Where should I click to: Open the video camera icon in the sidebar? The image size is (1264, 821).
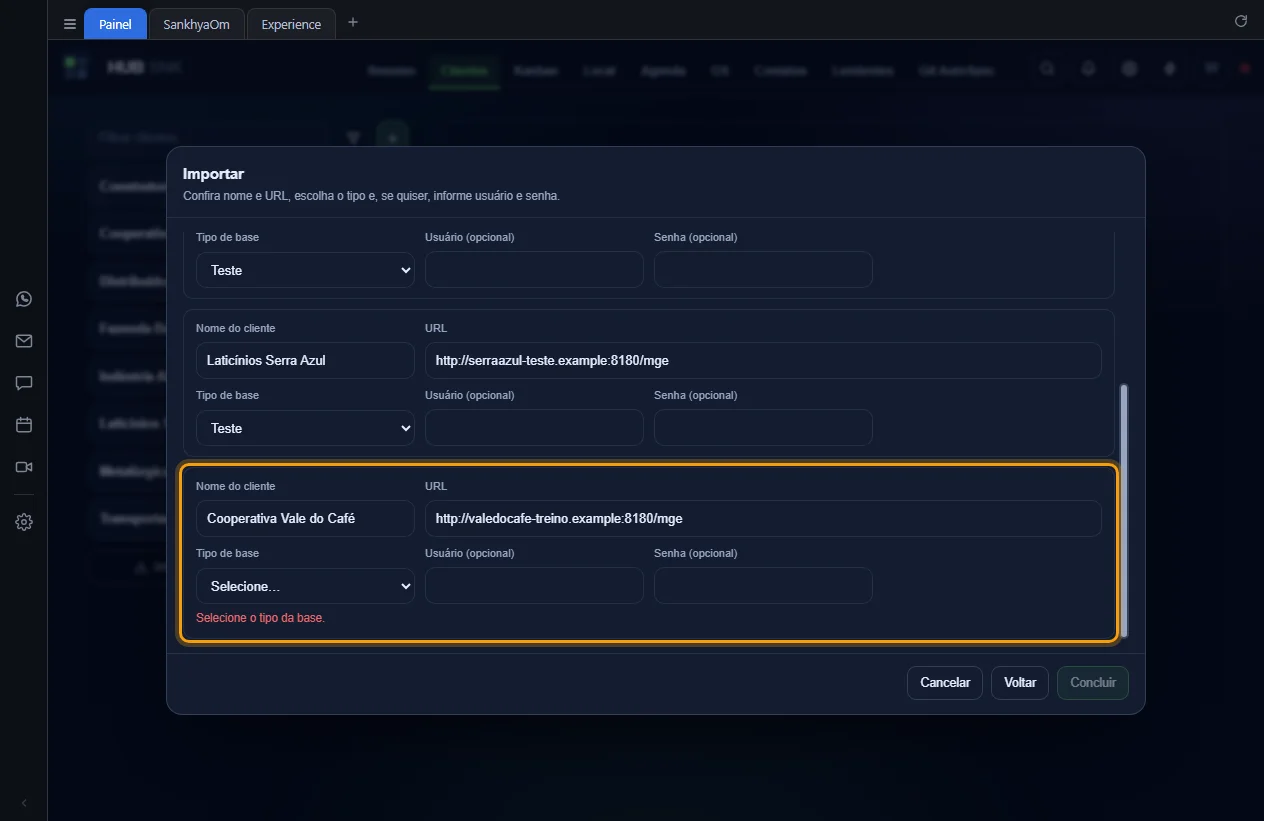(24, 467)
